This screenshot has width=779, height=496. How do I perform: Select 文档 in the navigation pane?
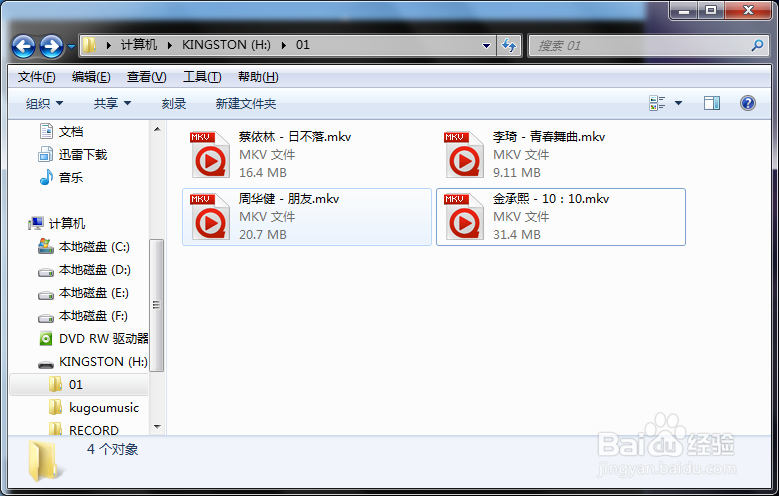coord(71,132)
